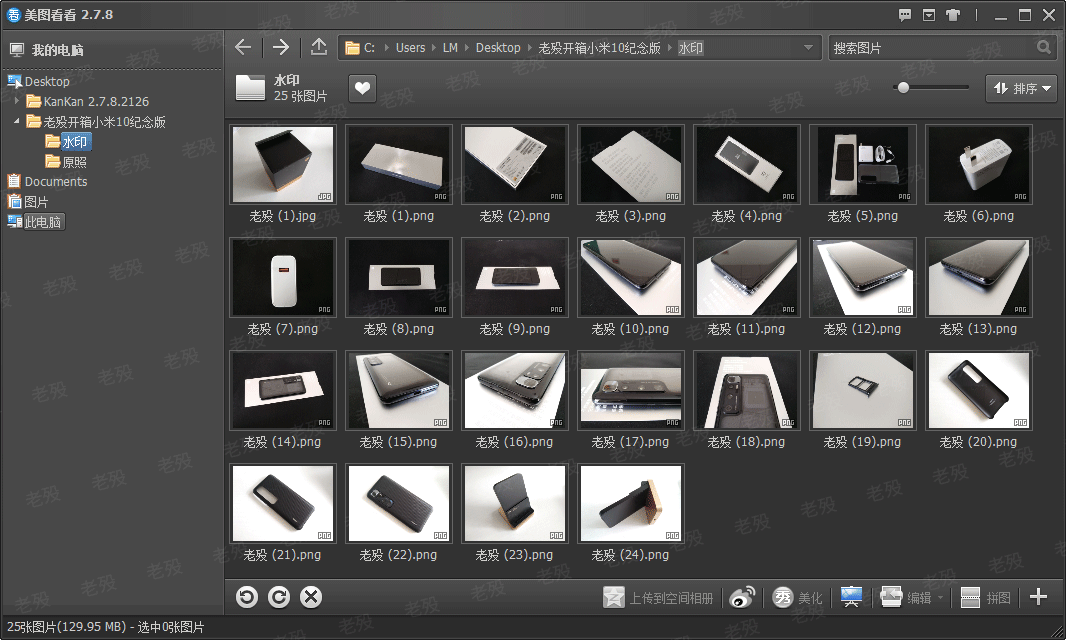Viewport: 1066px width, 640px height.
Task: Open the 排序 sort dropdown
Action: [x=1021, y=88]
